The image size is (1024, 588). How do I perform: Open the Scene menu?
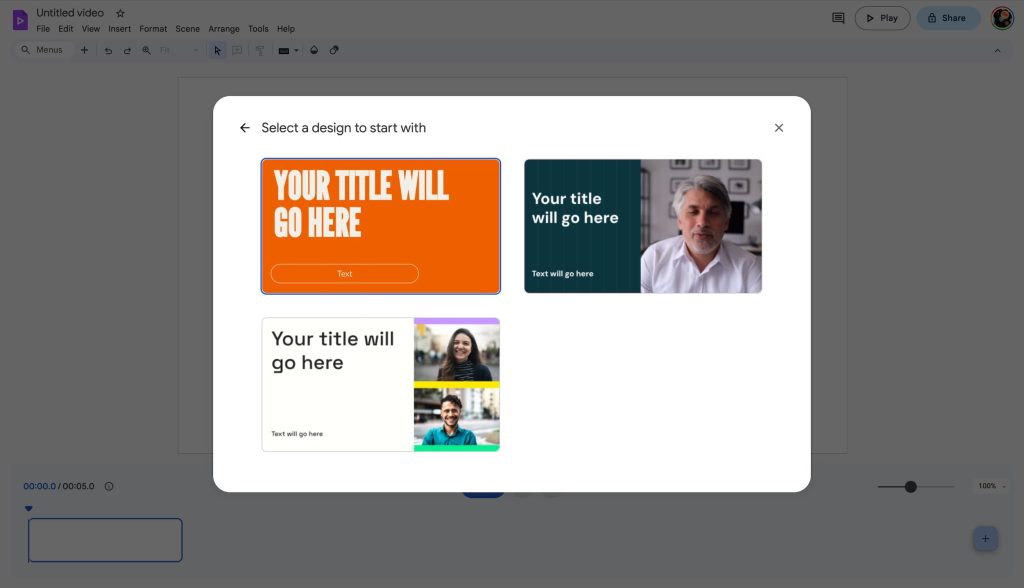pyautogui.click(x=187, y=29)
